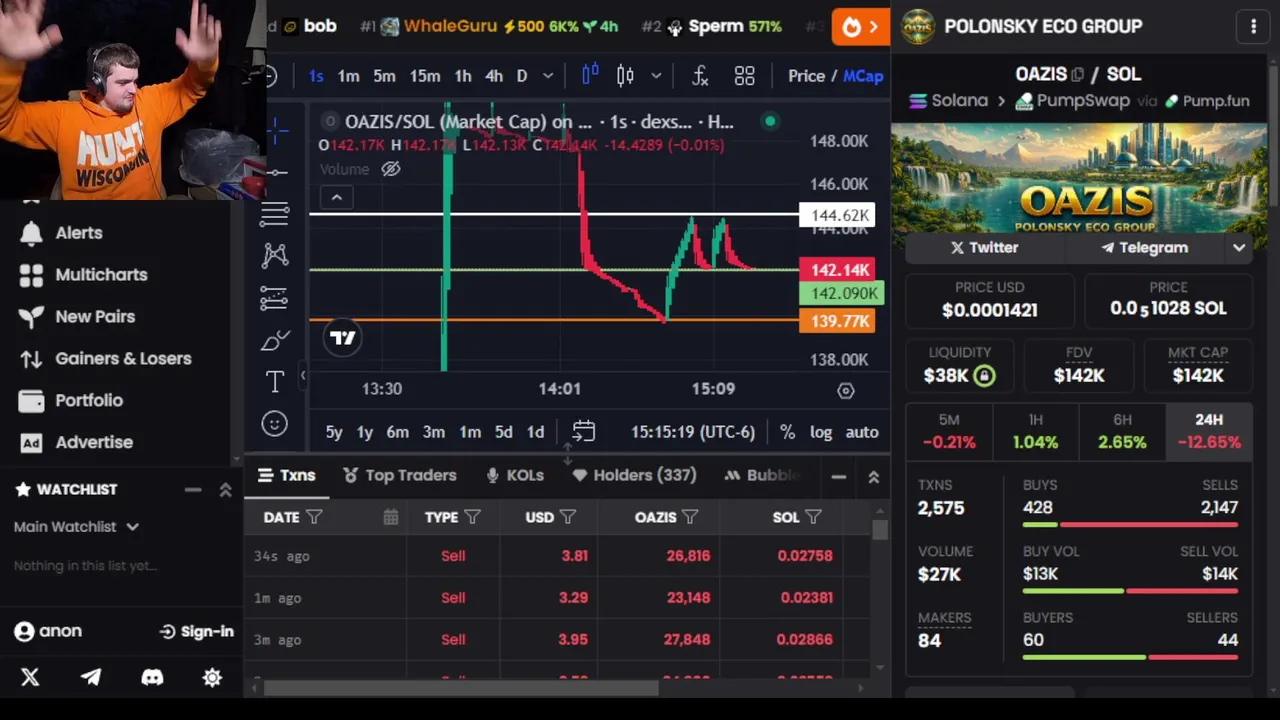Open the indicators fx menu

pos(700,76)
